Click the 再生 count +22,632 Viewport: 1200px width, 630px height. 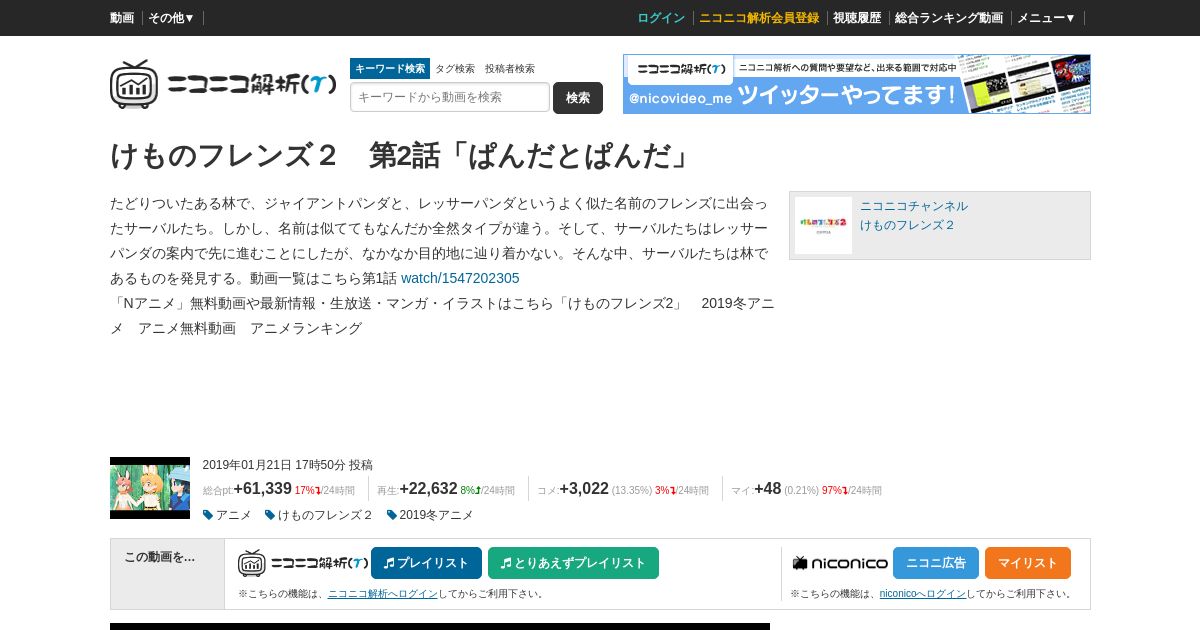point(428,489)
